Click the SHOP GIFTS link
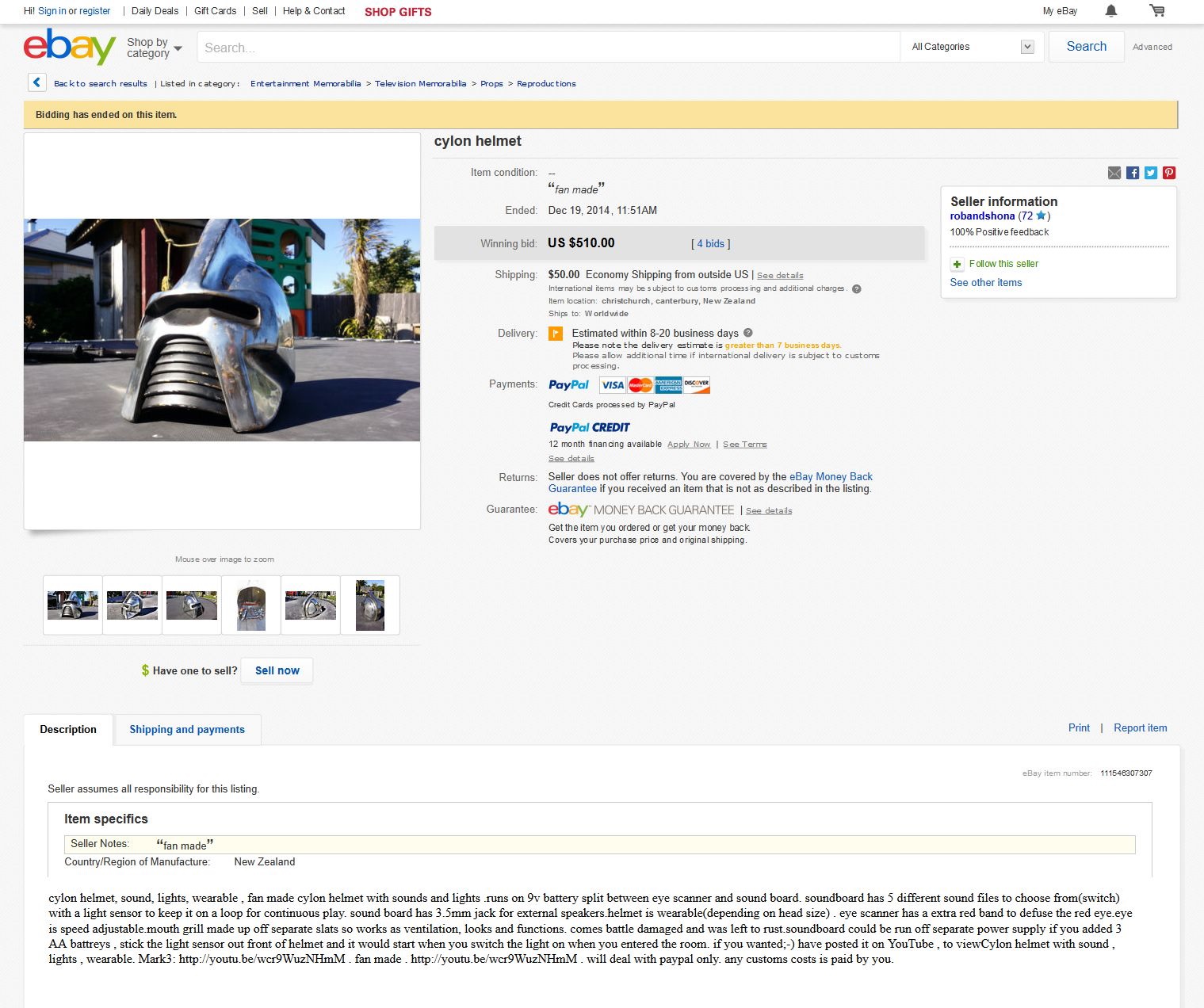 coord(398,12)
